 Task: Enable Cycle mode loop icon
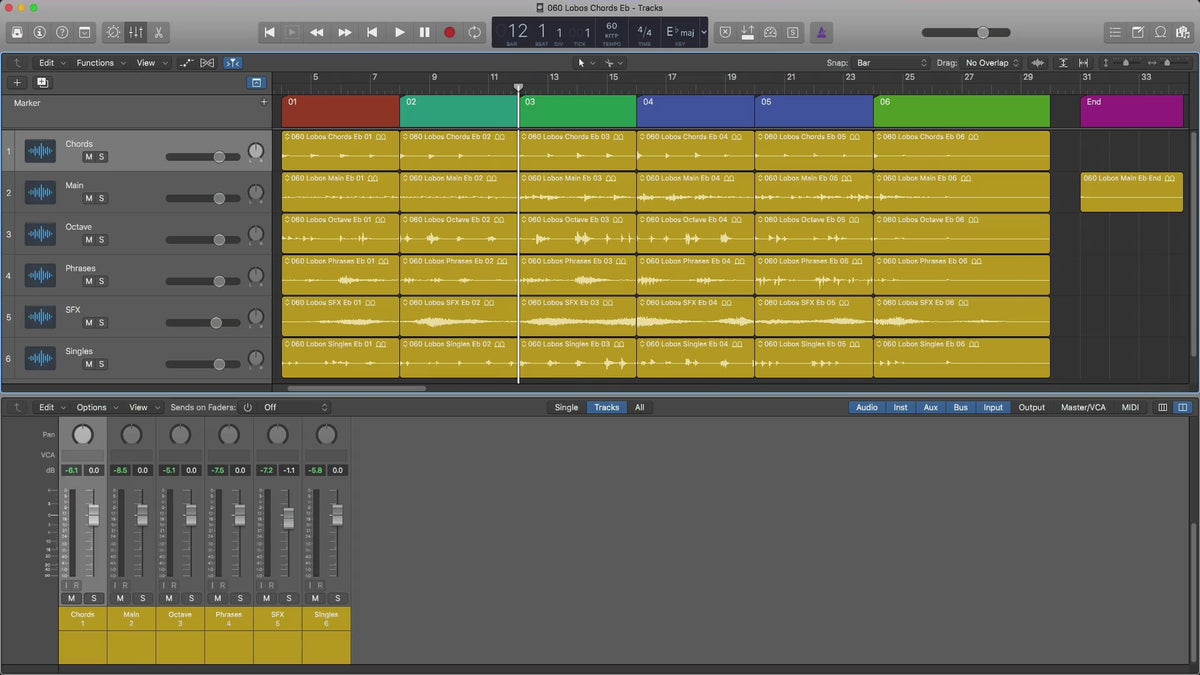474,32
